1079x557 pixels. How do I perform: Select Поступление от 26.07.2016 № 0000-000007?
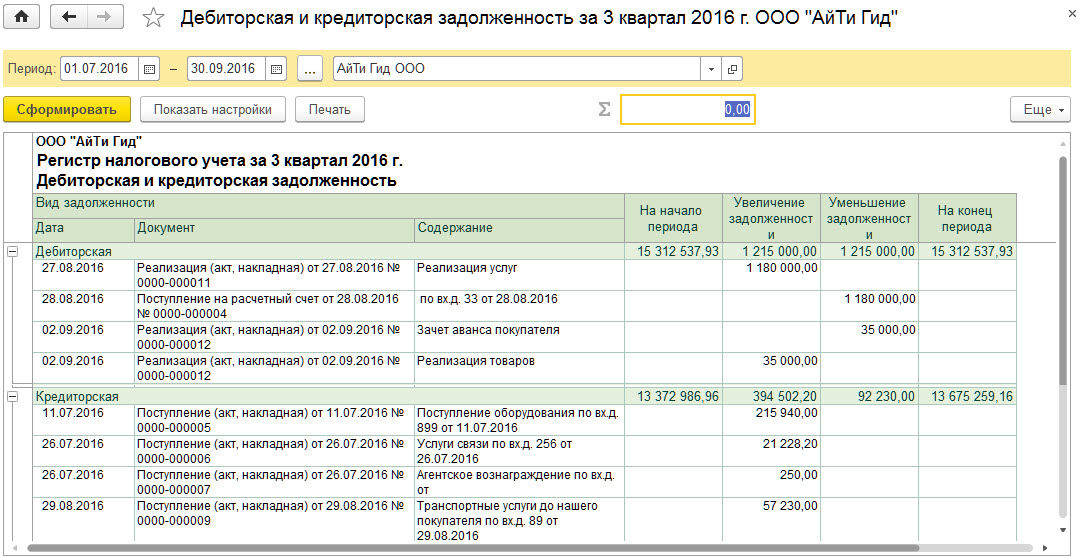275,482
